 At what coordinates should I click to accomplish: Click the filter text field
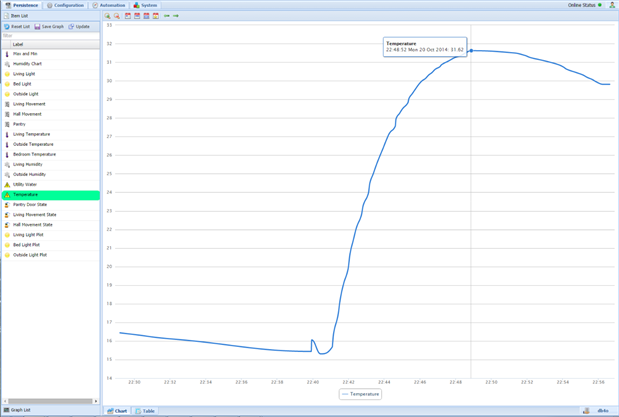[51, 36]
